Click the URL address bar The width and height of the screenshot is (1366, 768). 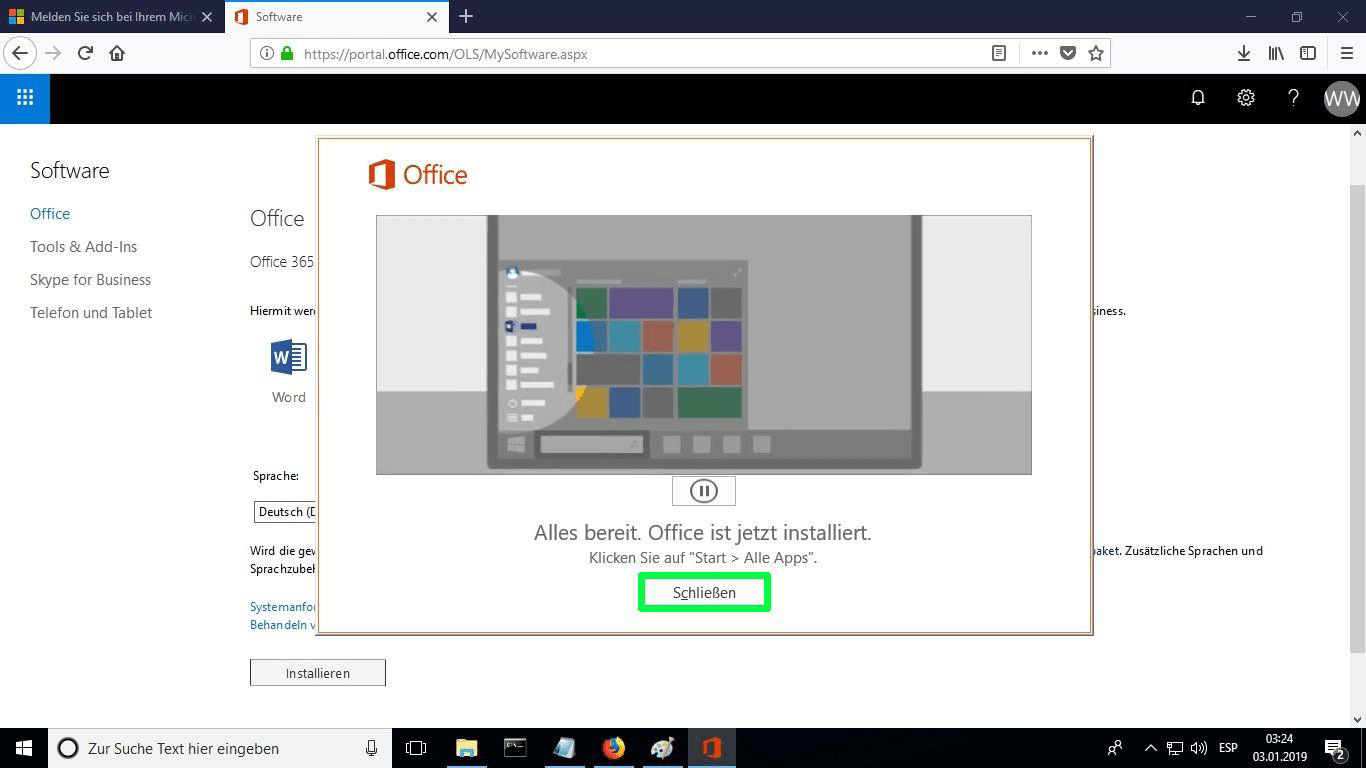[640, 54]
